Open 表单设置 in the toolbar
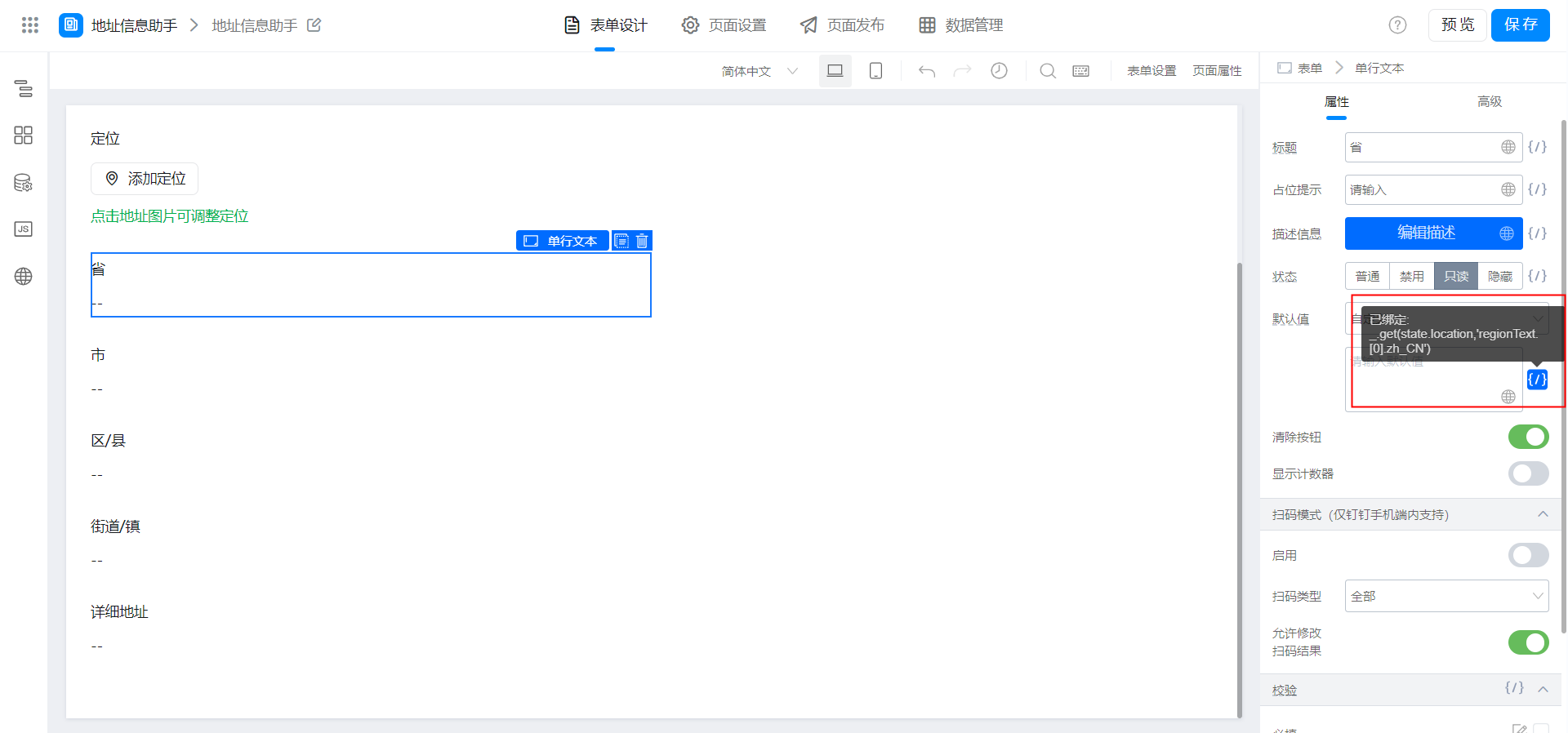This screenshot has width=1568, height=733. click(1151, 71)
